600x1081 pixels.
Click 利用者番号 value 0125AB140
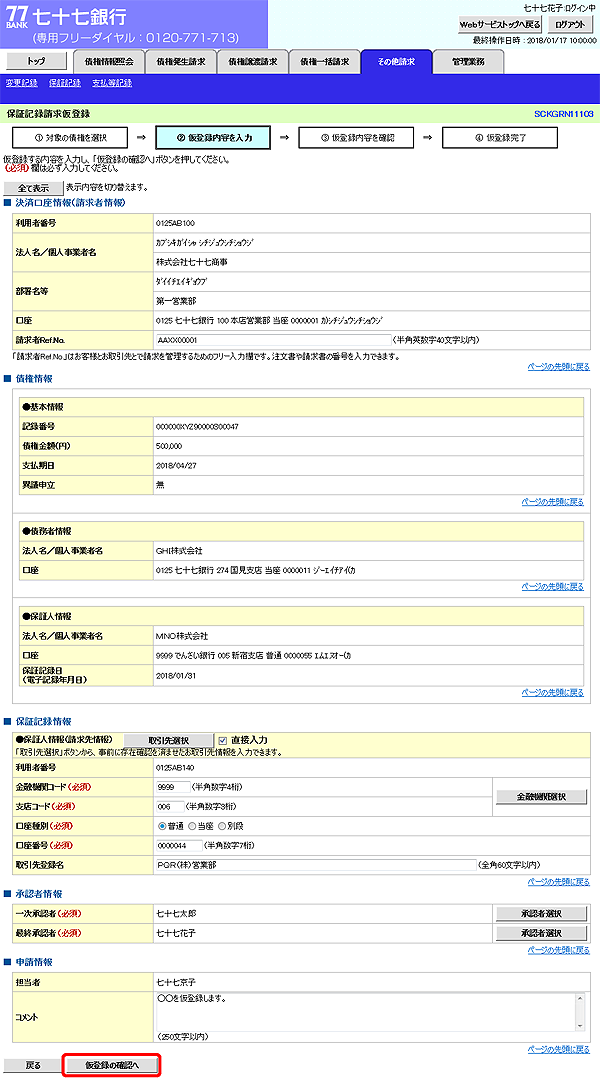click(x=176, y=767)
